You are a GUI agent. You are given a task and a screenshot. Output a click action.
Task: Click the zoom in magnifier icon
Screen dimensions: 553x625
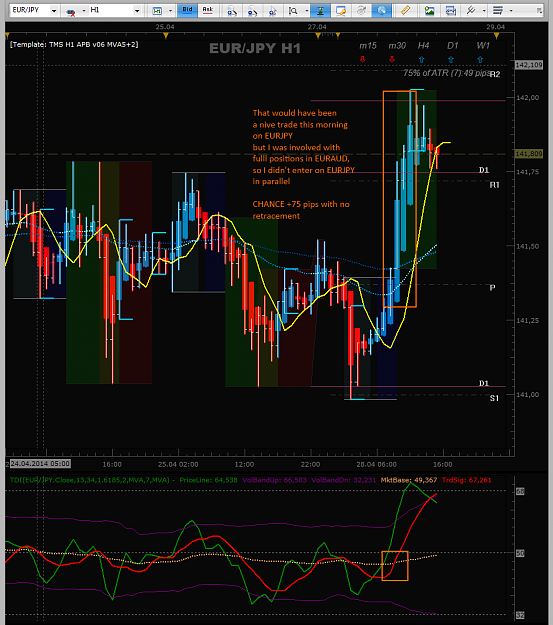pos(232,11)
